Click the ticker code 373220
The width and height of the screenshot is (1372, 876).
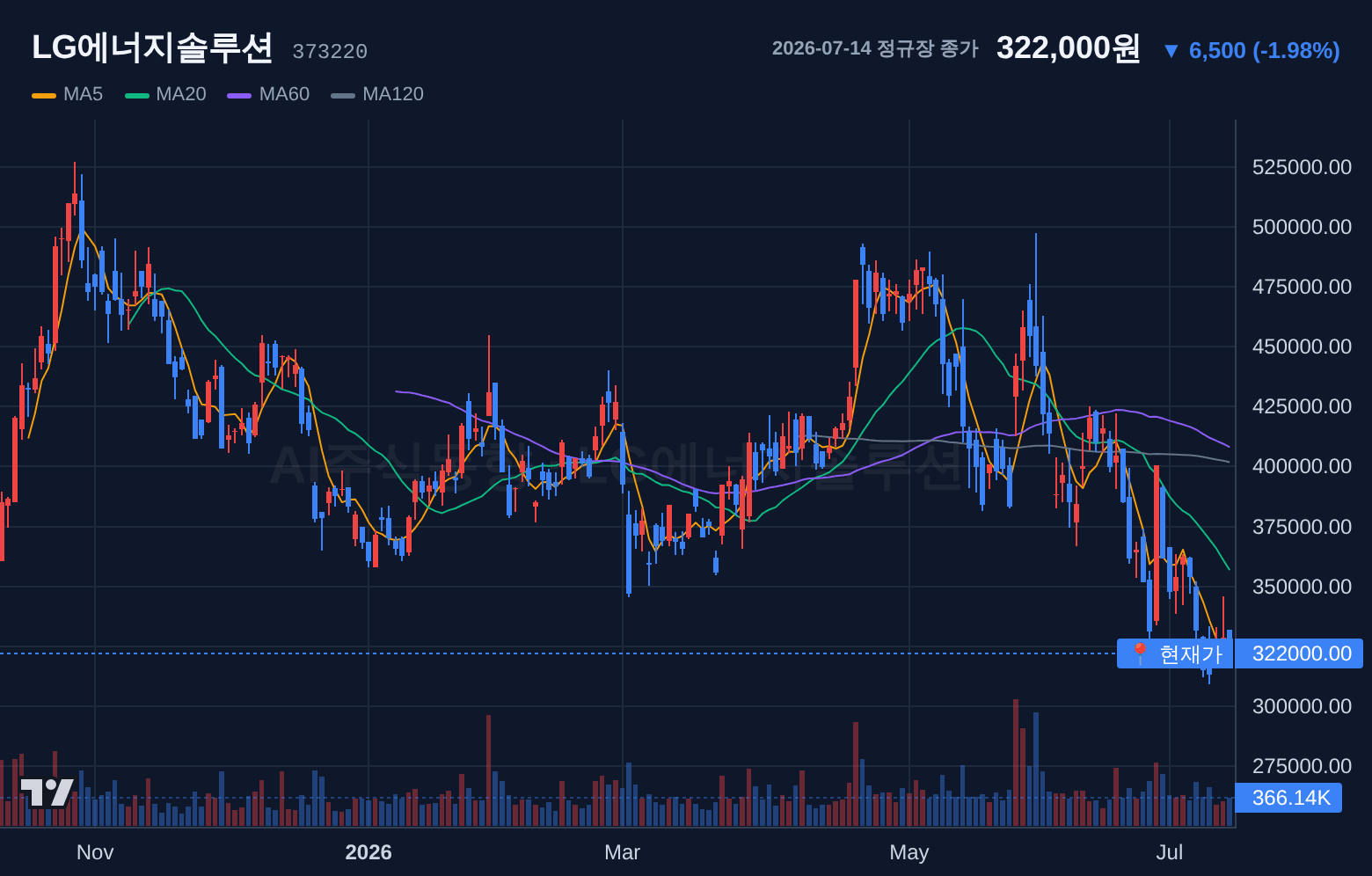[330, 52]
